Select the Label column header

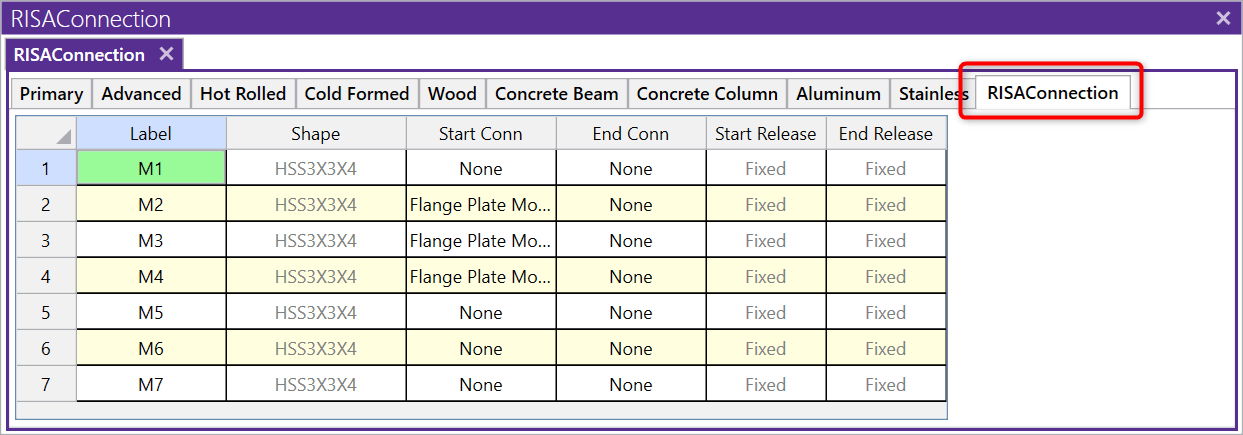[x=151, y=134]
